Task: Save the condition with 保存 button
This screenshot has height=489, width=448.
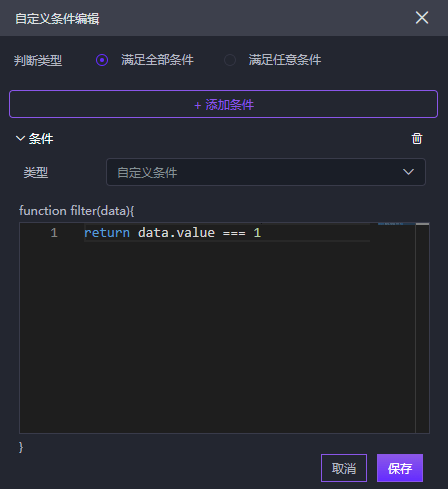Action: [400, 468]
